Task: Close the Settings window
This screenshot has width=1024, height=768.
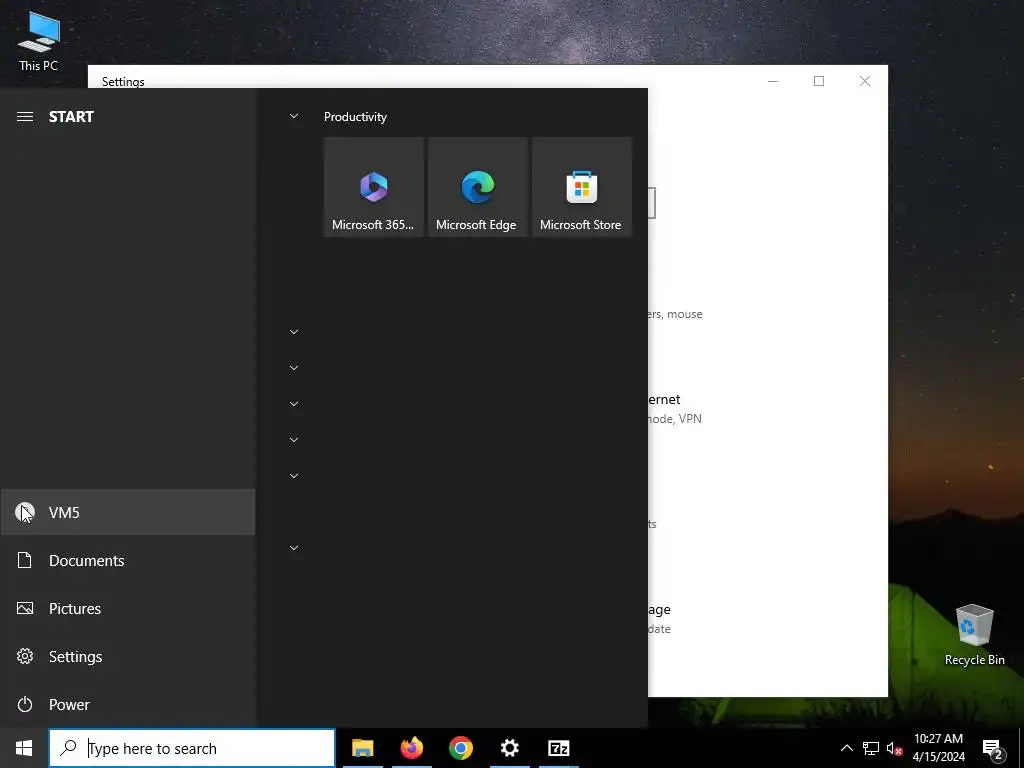Action: [x=865, y=81]
